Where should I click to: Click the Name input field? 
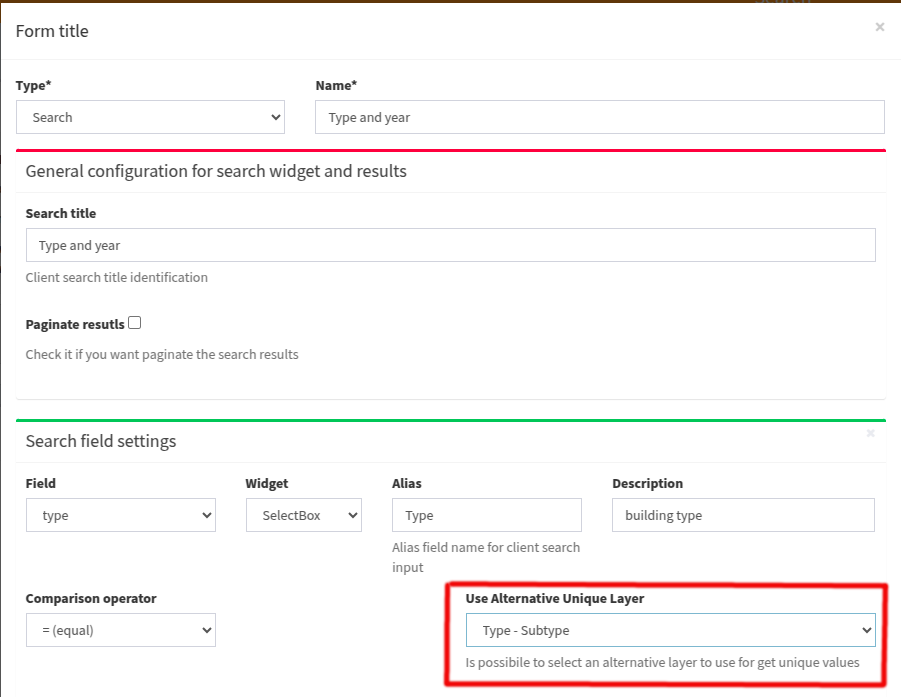point(600,117)
